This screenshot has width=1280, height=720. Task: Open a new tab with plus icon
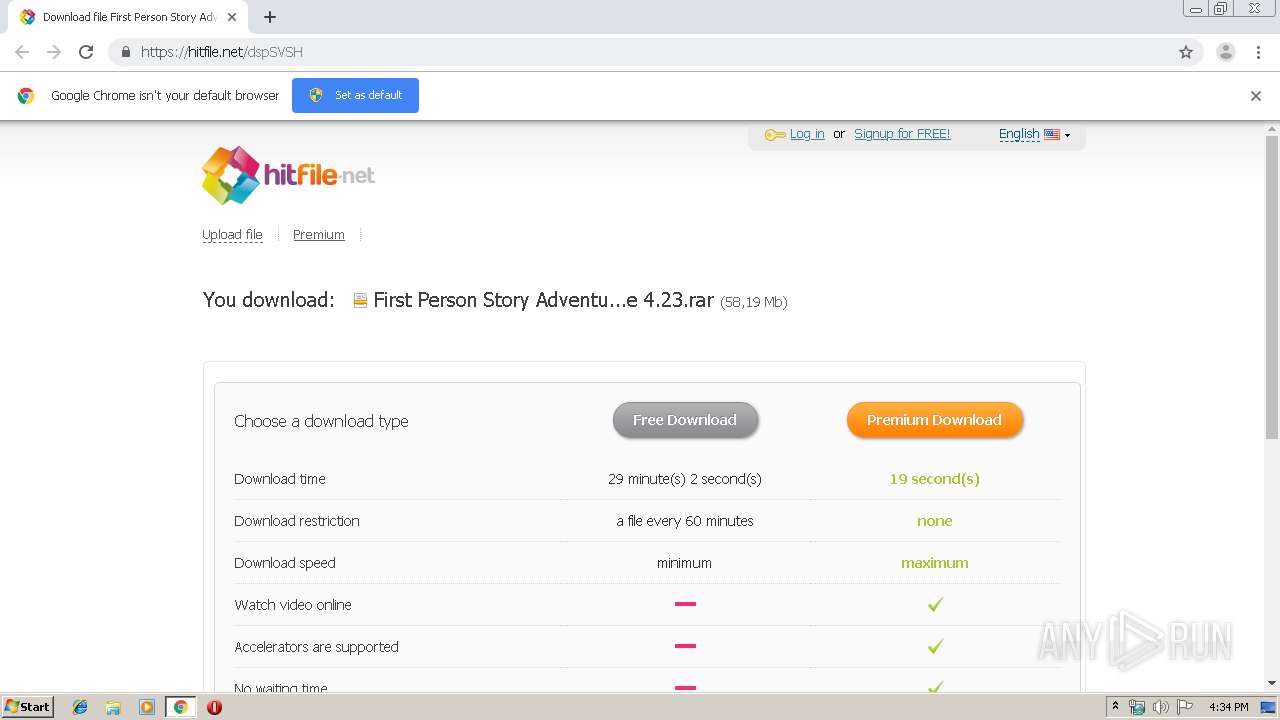click(x=270, y=17)
